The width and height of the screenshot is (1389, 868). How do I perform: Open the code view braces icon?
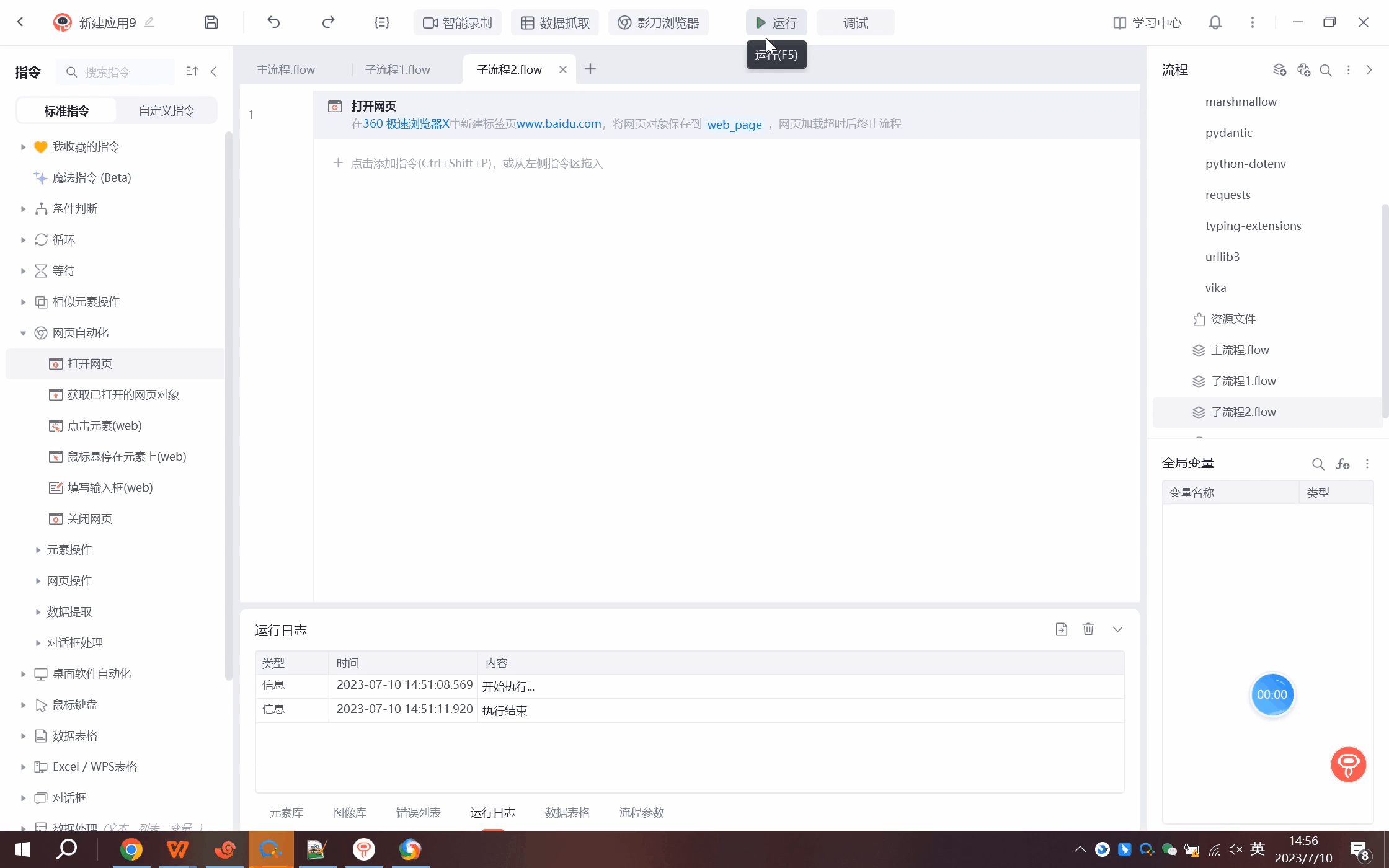[x=382, y=22]
